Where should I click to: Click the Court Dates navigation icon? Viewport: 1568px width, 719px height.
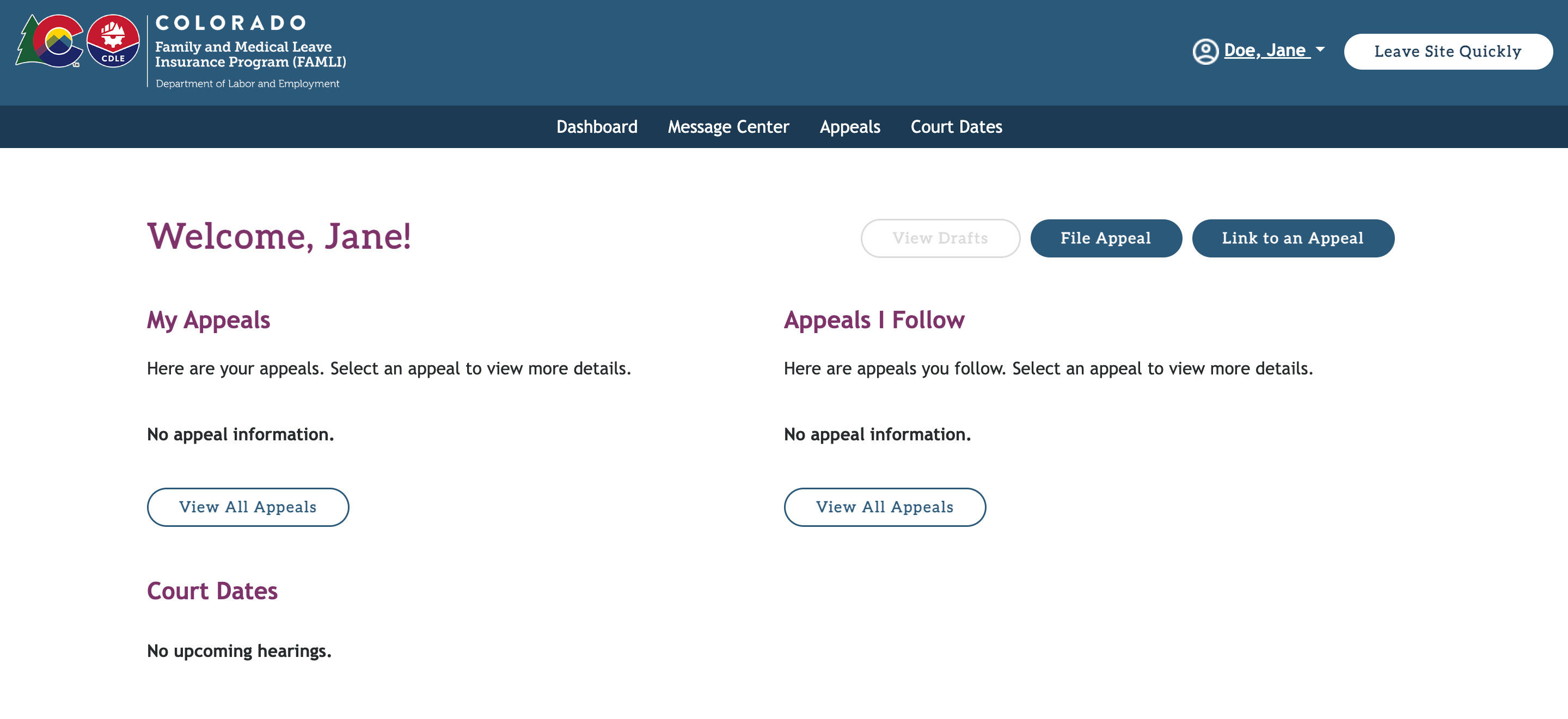[x=955, y=126]
